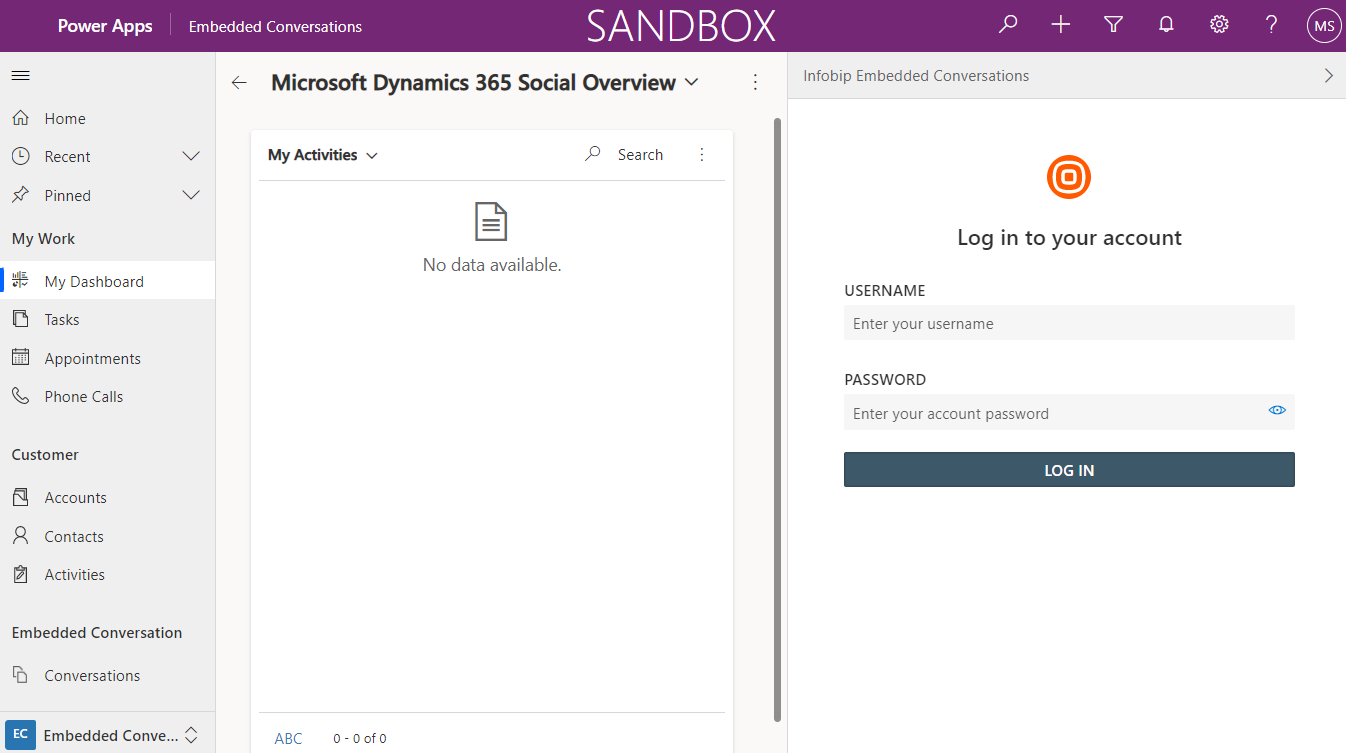Open the search magnifier in the top bar

pos(1008,25)
